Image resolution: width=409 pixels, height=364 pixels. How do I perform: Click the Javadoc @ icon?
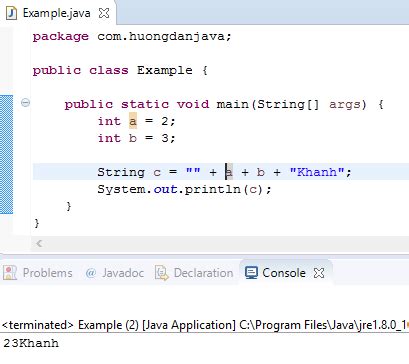pos(91,273)
